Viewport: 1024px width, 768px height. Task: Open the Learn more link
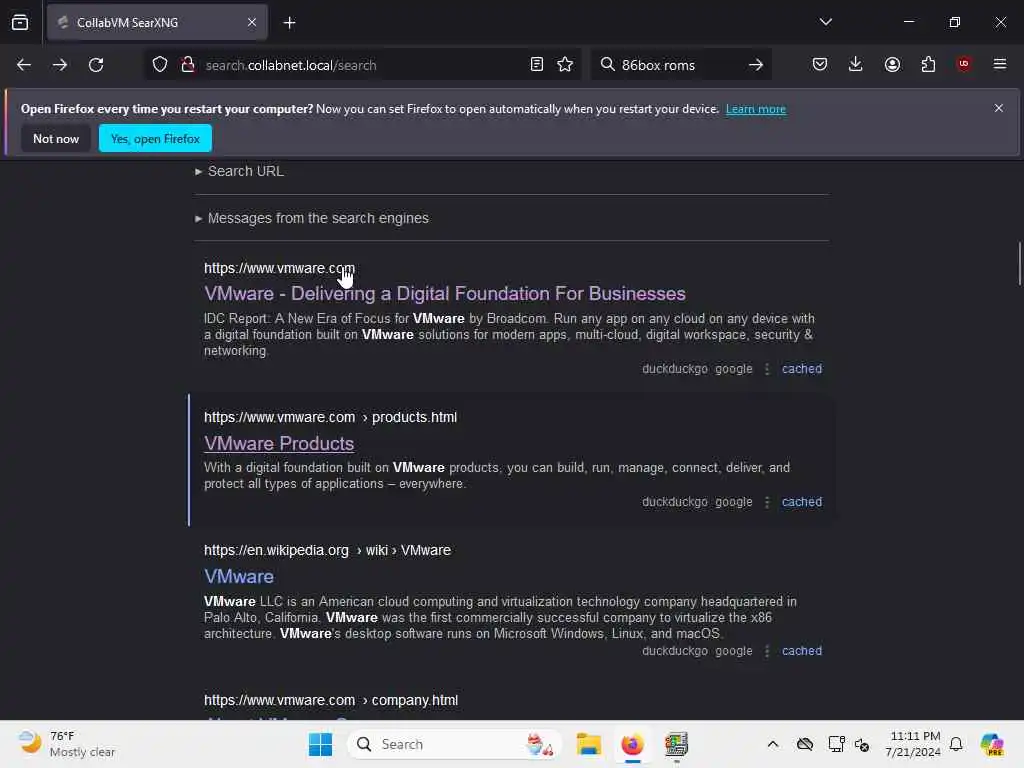[756, 109]
